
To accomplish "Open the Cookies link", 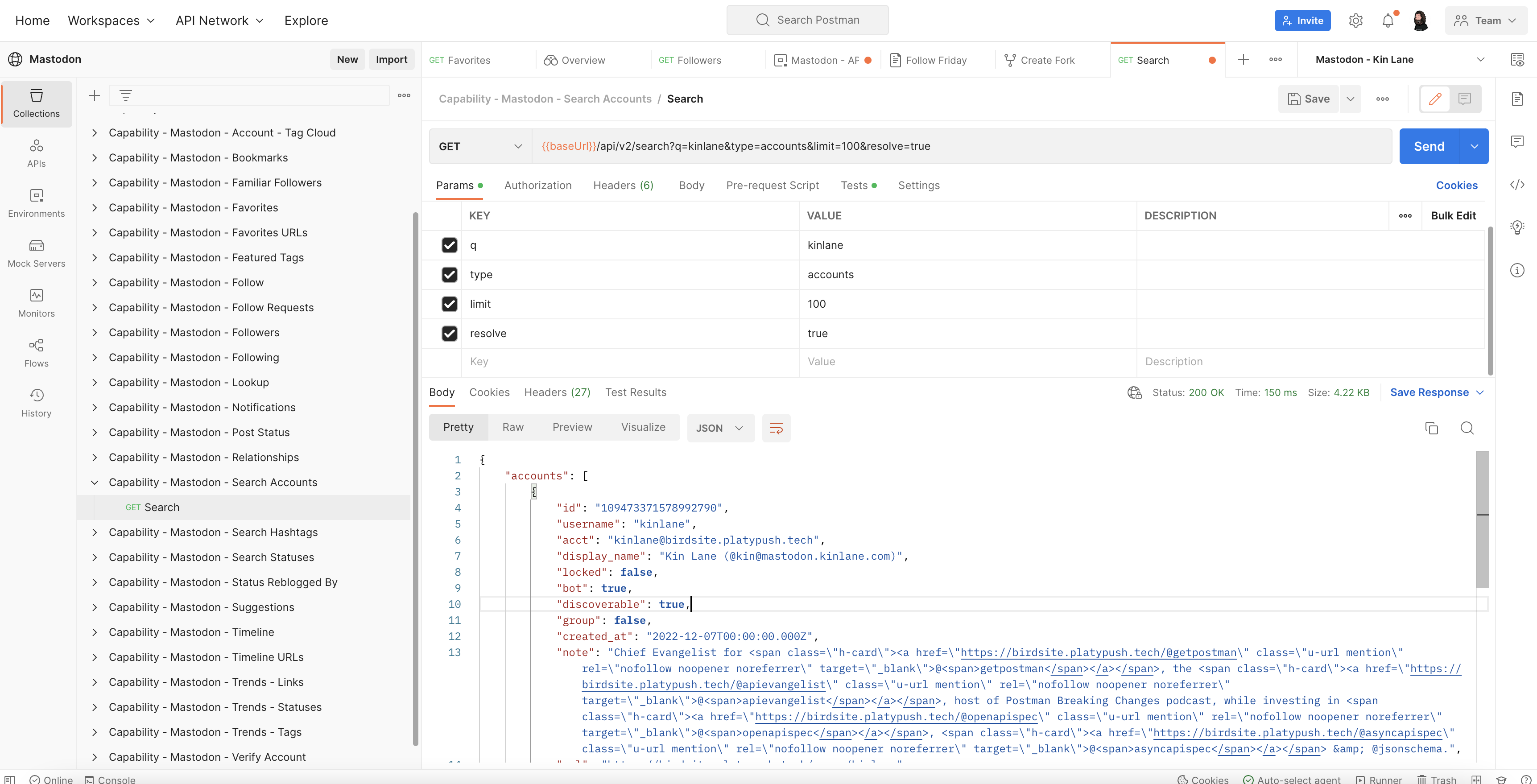I will tap(1456, 186).
